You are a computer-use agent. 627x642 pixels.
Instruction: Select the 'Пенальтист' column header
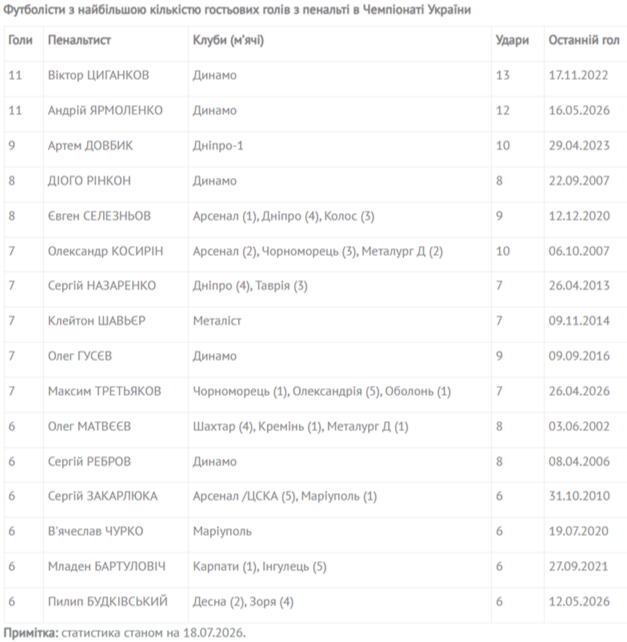tap(79, 40)
